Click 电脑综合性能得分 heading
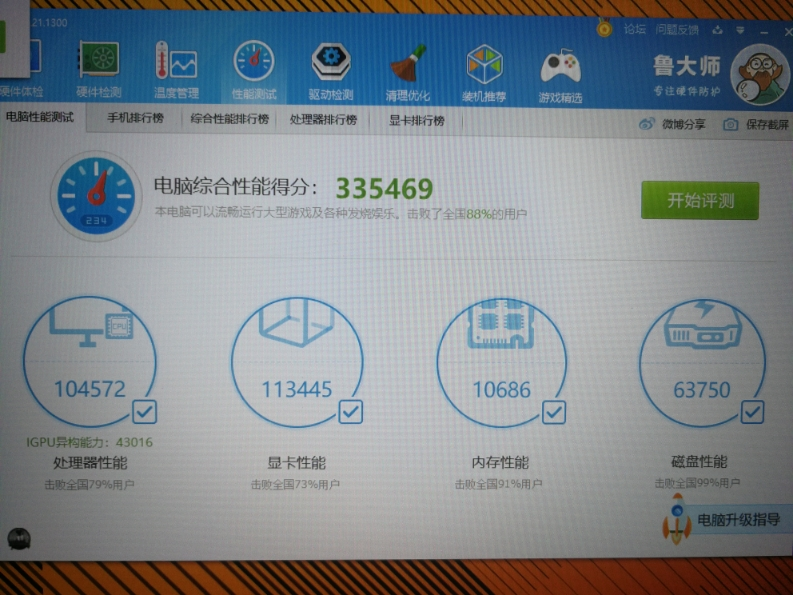 [236, 187]
